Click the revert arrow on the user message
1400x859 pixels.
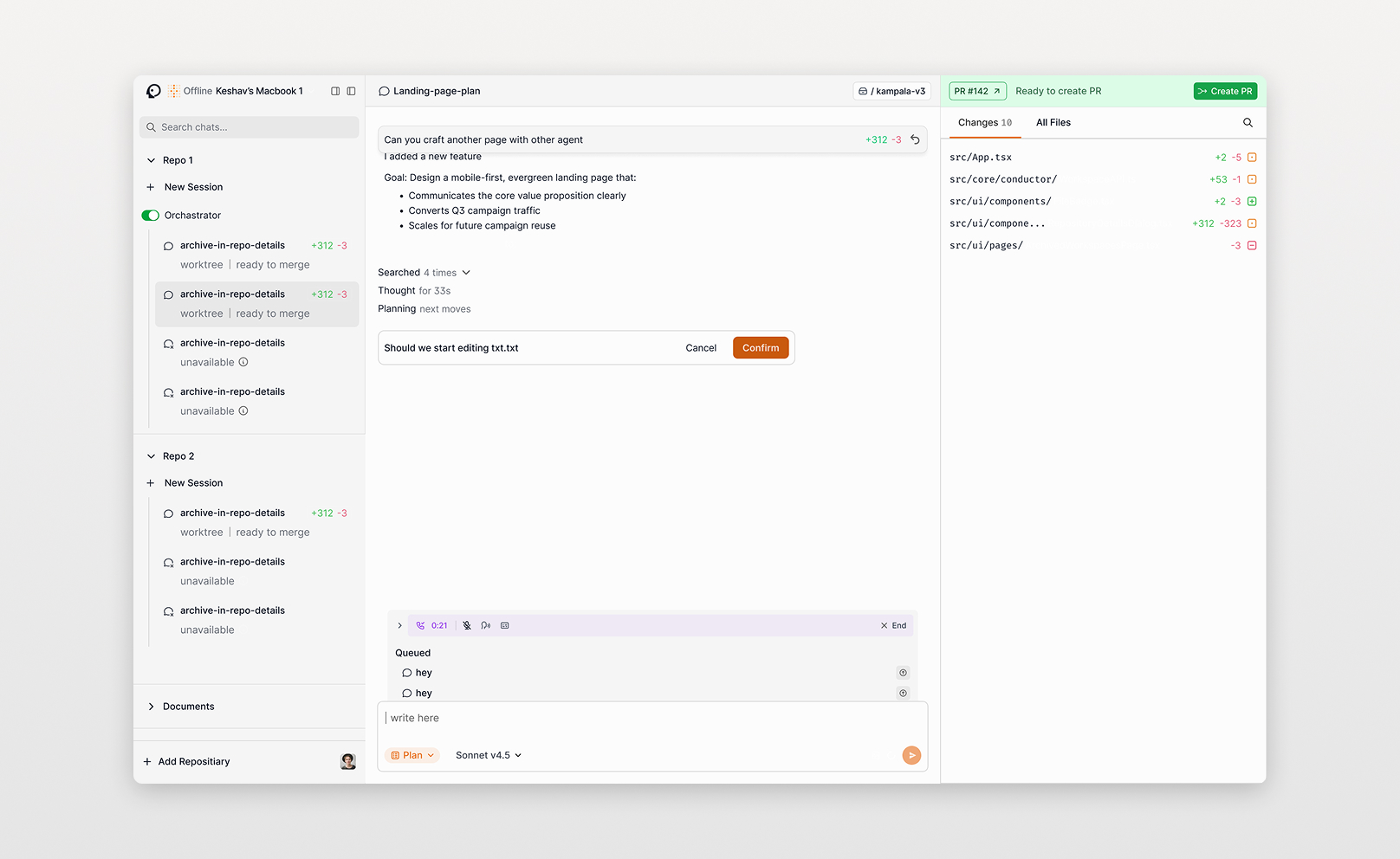coord(915,139)
